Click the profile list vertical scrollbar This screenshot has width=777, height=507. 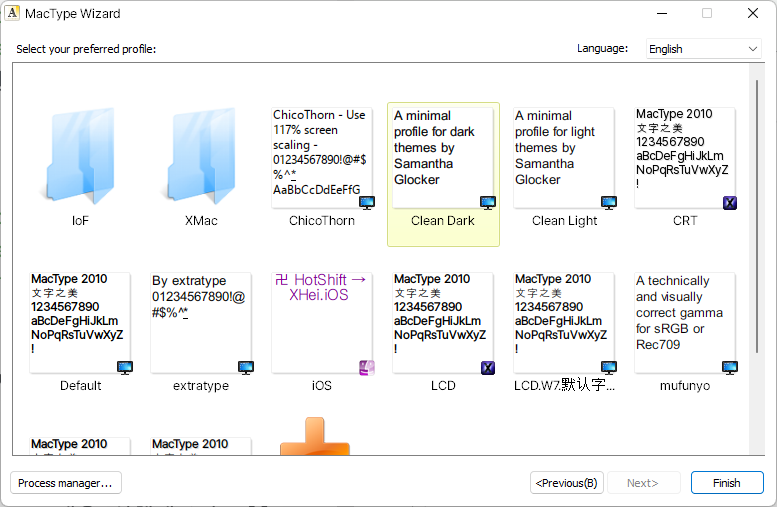click(x=757, y=258)
